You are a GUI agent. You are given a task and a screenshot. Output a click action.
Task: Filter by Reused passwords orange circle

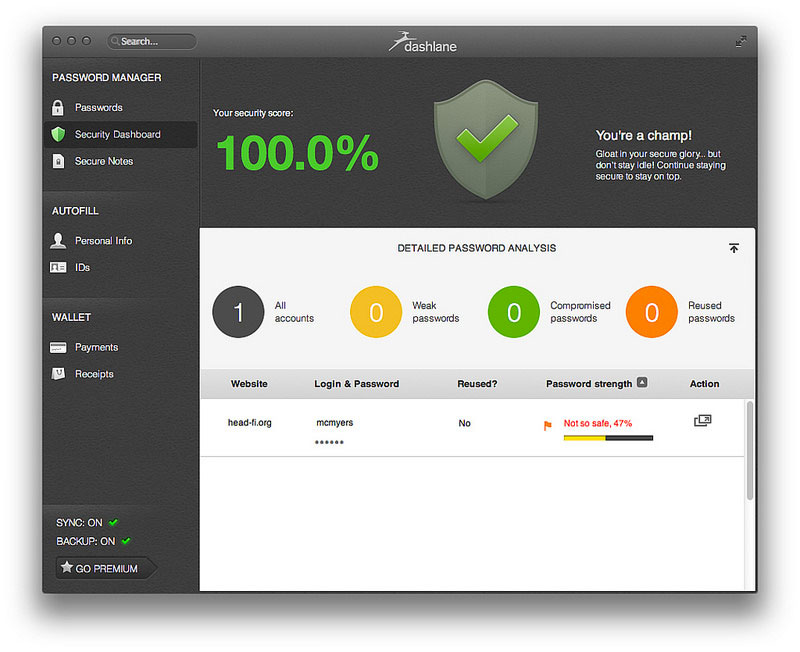(x=652, y=312)
